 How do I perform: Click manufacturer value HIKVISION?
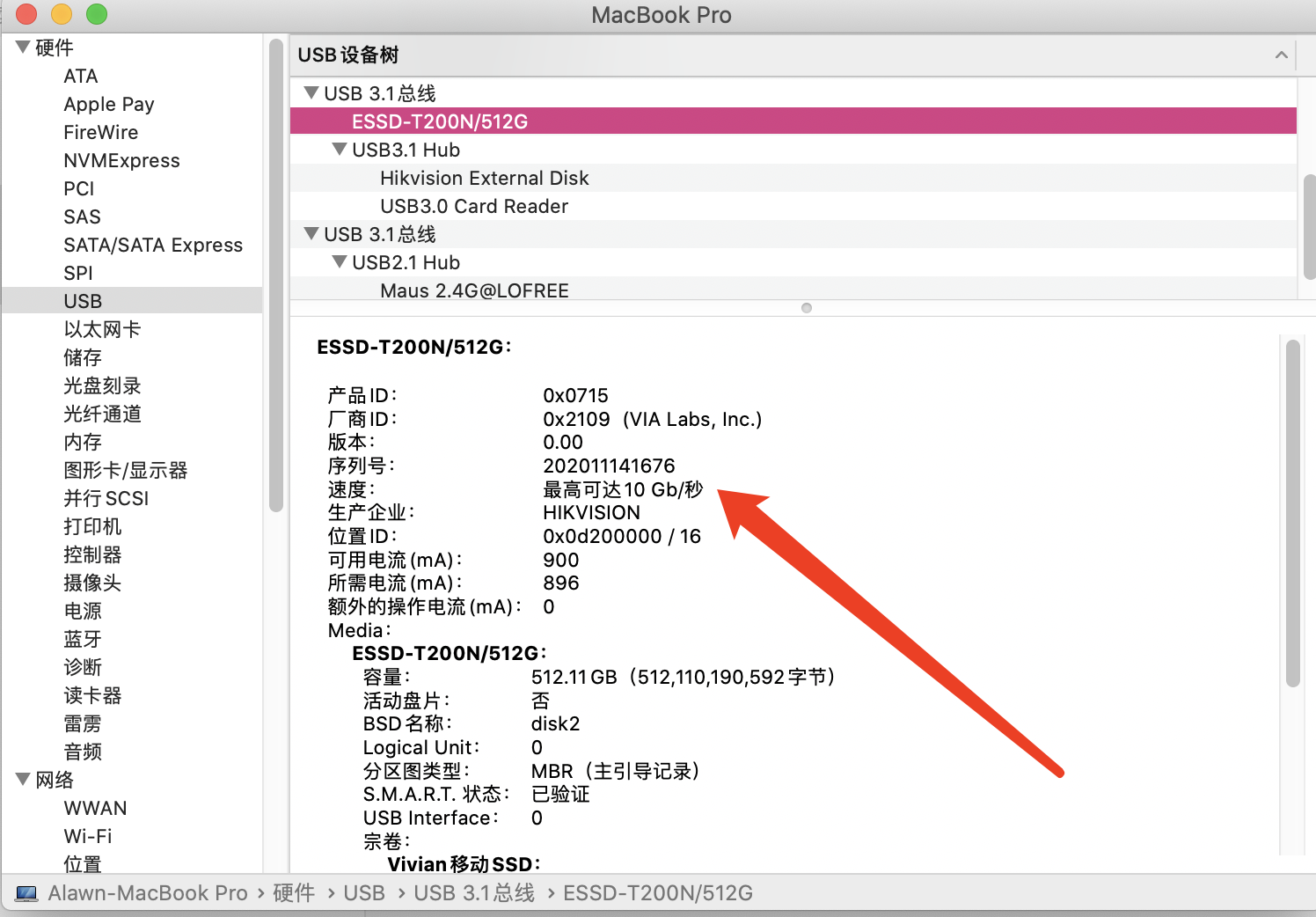(591, 512)
